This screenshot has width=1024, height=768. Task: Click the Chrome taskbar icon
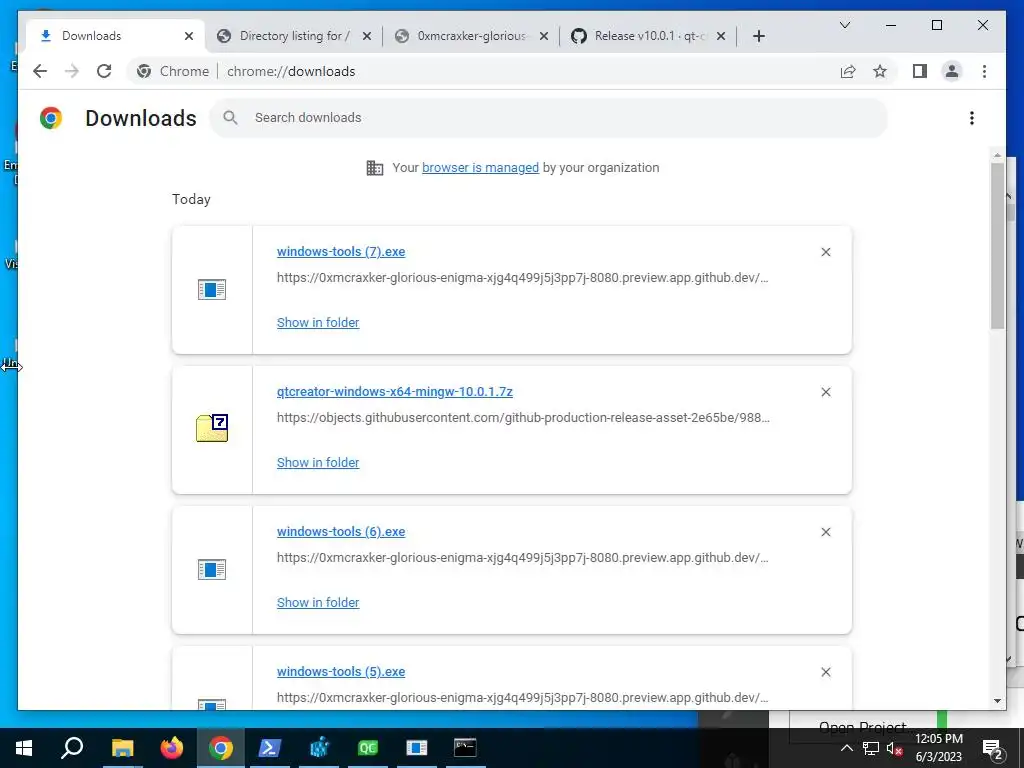[x=221, y=748]
